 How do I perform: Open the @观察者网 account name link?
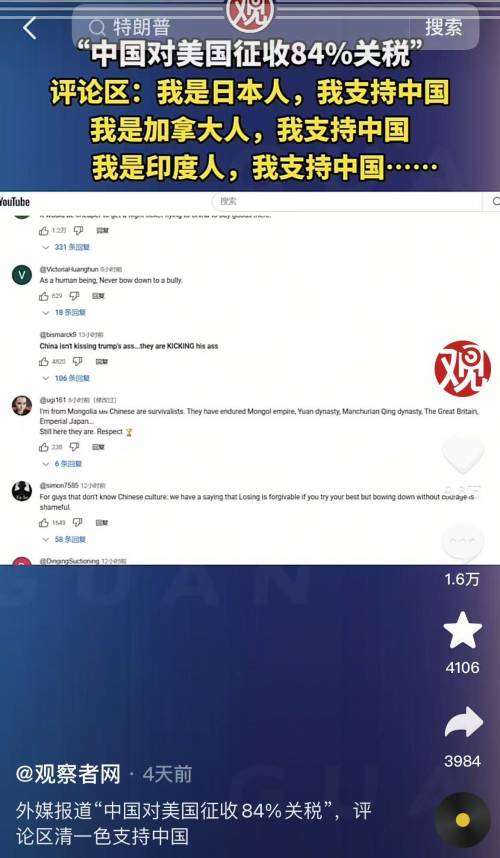tap(68, 774)
